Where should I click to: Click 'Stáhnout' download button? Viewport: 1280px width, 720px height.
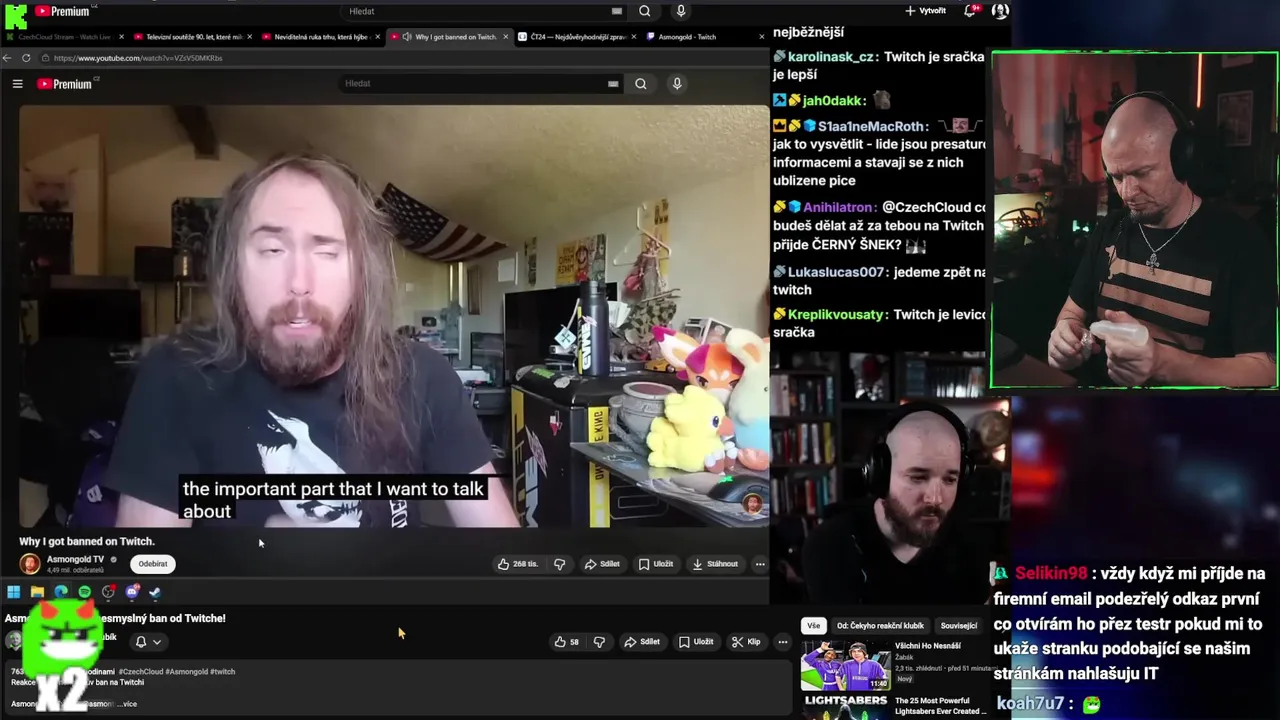[715, 564]
